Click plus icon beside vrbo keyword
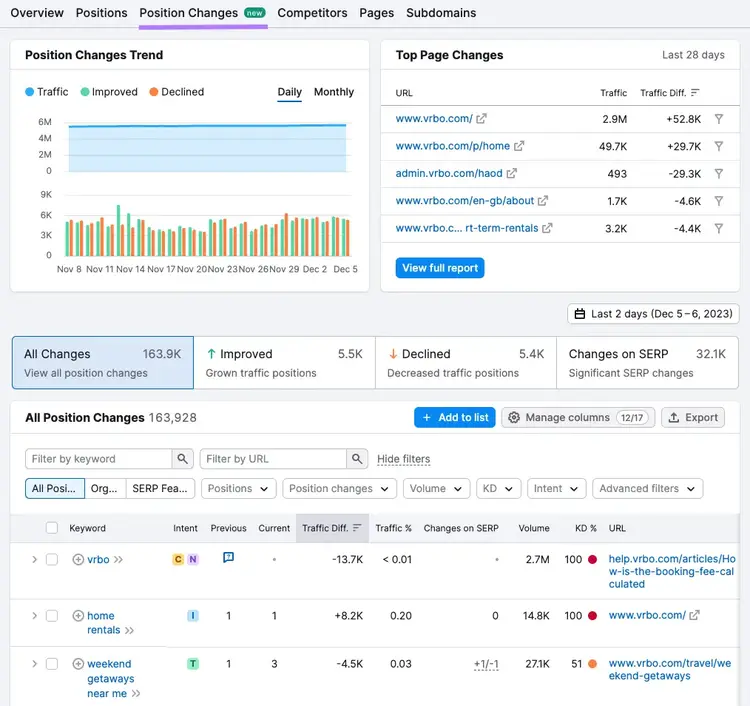The width and height of the screenshot is (750, 706). tap(78, 559)
